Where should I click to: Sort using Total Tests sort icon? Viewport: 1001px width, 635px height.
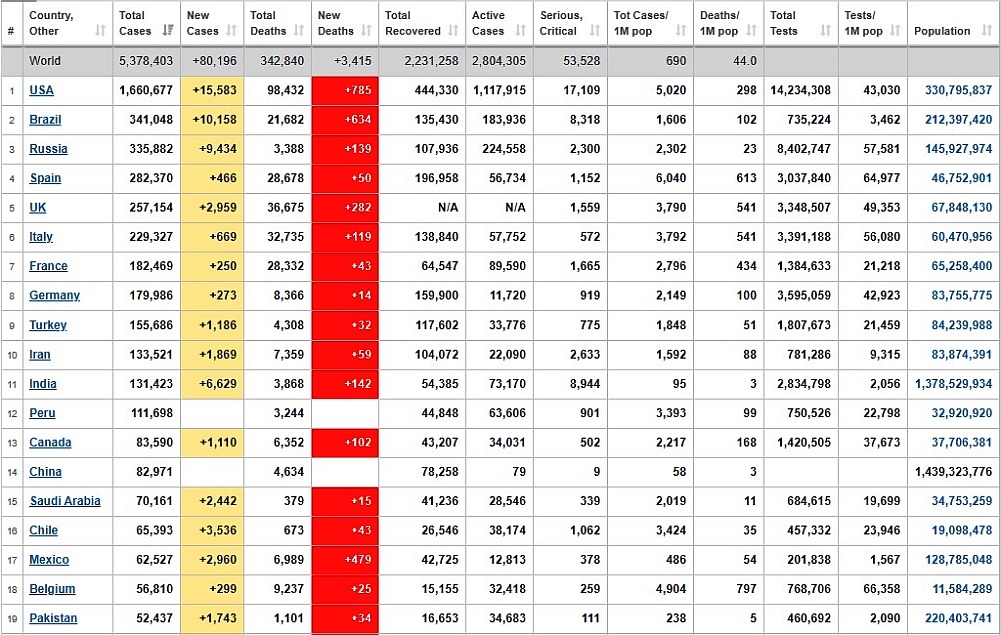825,31
